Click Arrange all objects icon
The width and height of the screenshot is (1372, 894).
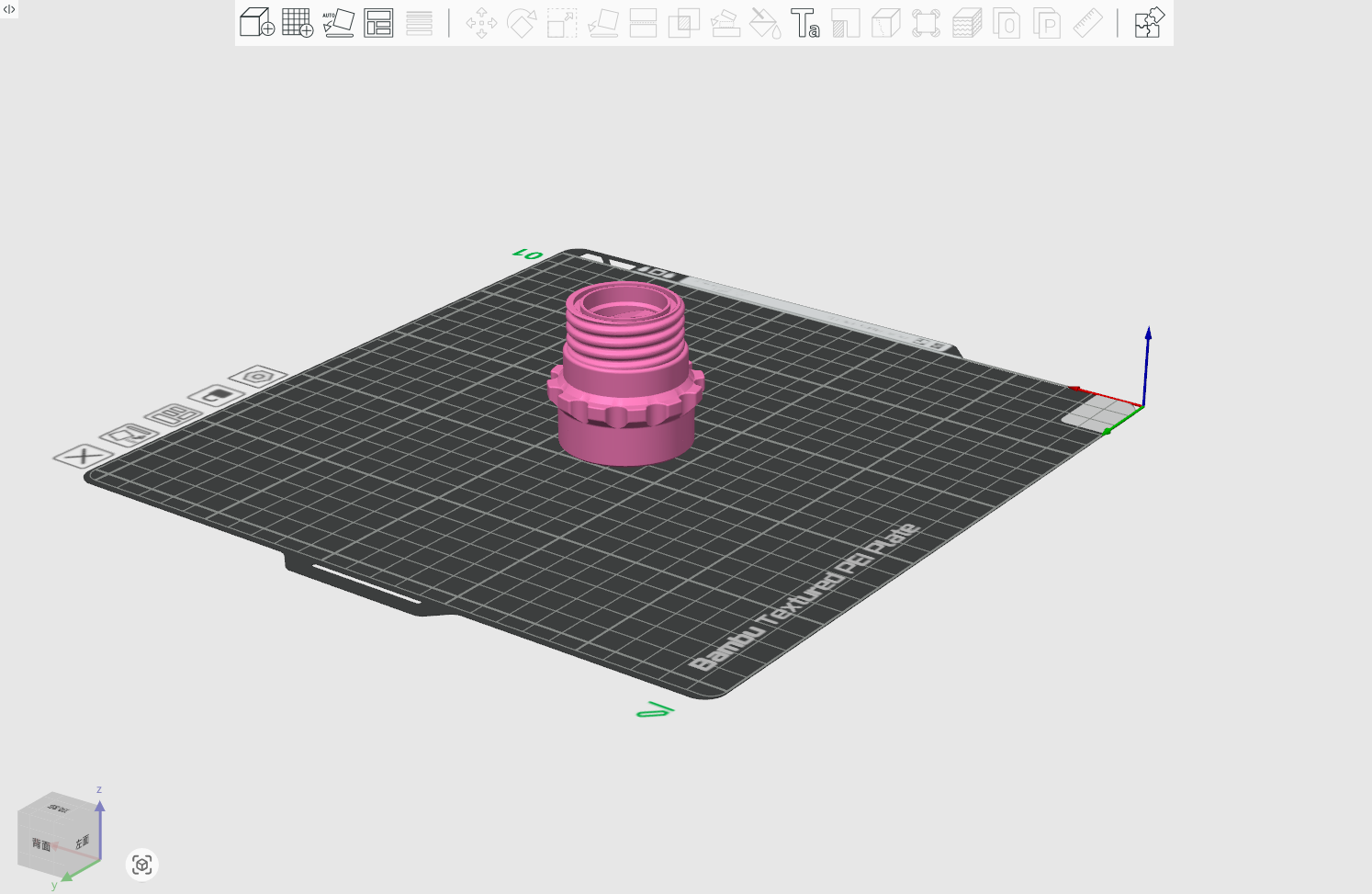pyautogui.click(x=378, y=22)
